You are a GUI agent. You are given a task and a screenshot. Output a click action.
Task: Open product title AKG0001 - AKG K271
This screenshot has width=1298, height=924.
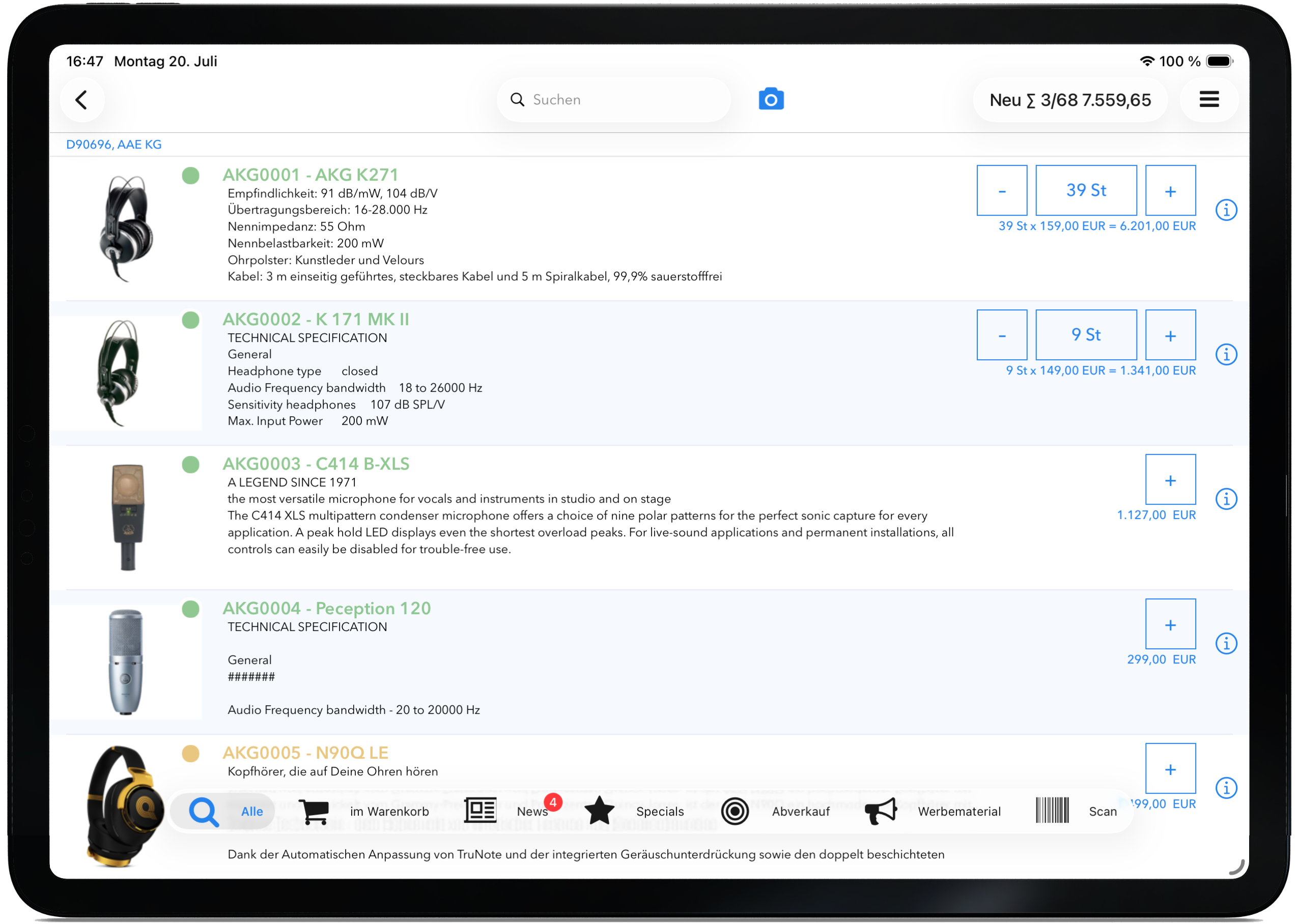coord(310,175)
